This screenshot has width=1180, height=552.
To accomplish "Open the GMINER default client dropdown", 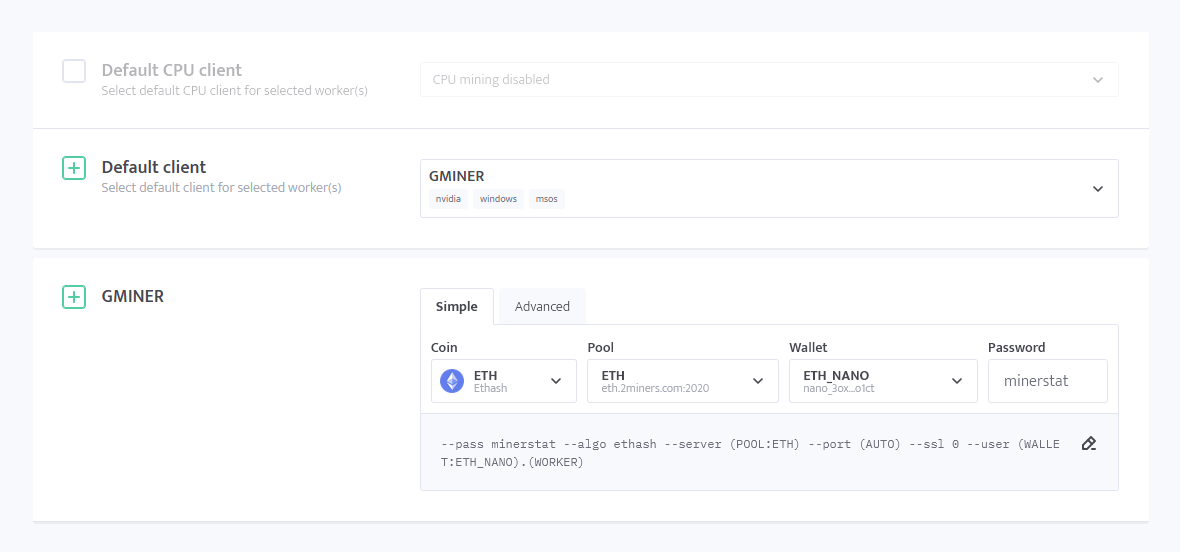I will [769, 188].
